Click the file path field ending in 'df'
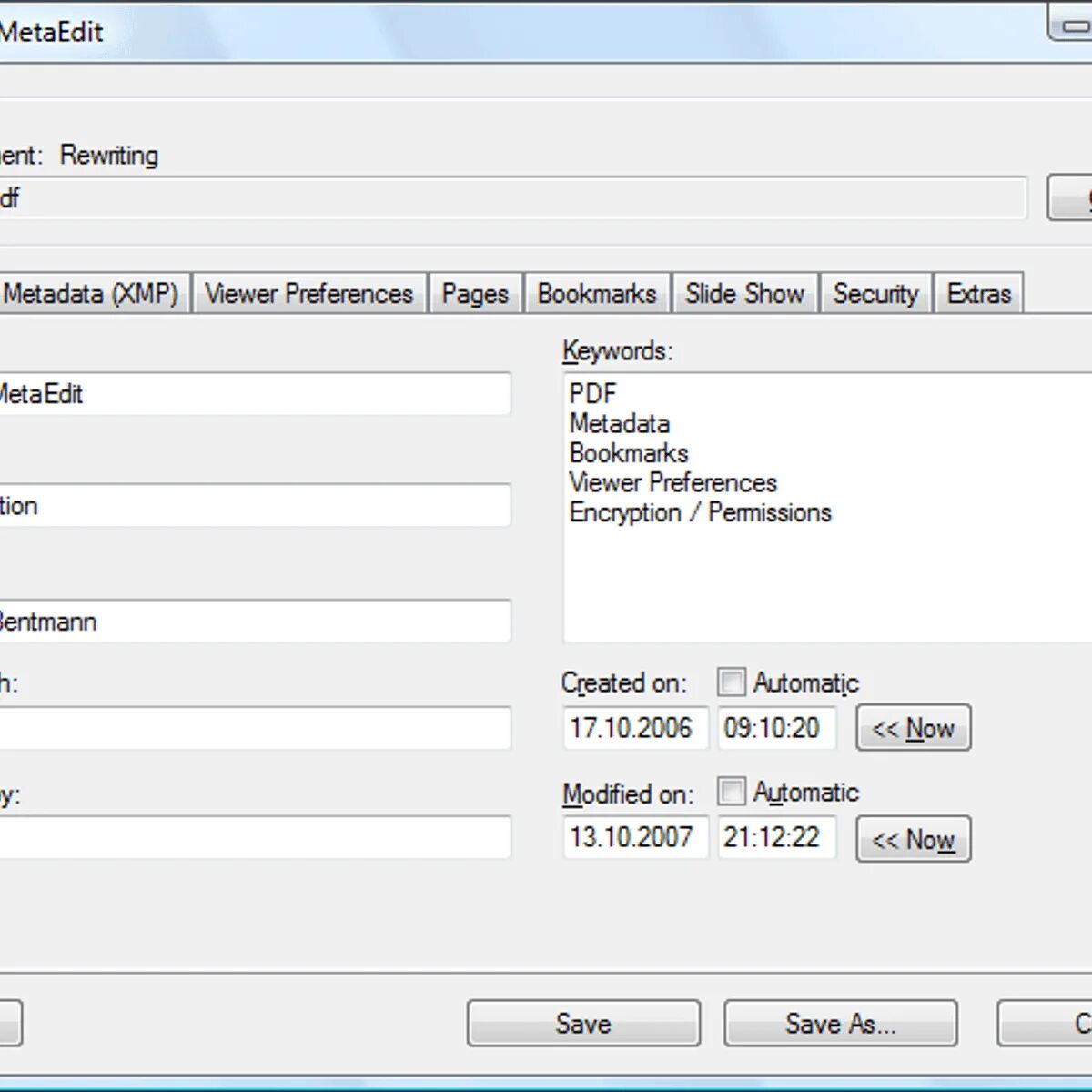The width and height of the screenshot is (1092, 1092). pyautogui.click(x=513, y=198)
